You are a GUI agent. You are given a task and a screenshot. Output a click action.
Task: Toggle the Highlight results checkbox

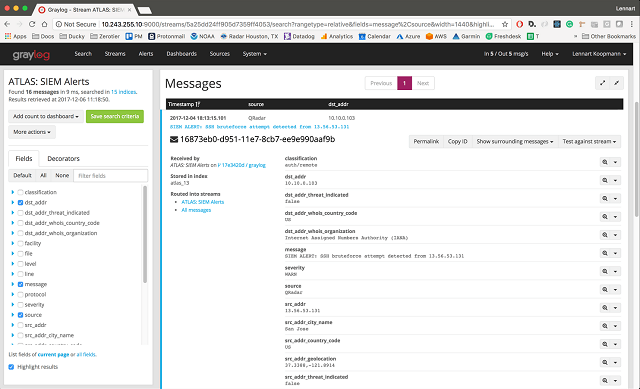[x=11, y=367]
